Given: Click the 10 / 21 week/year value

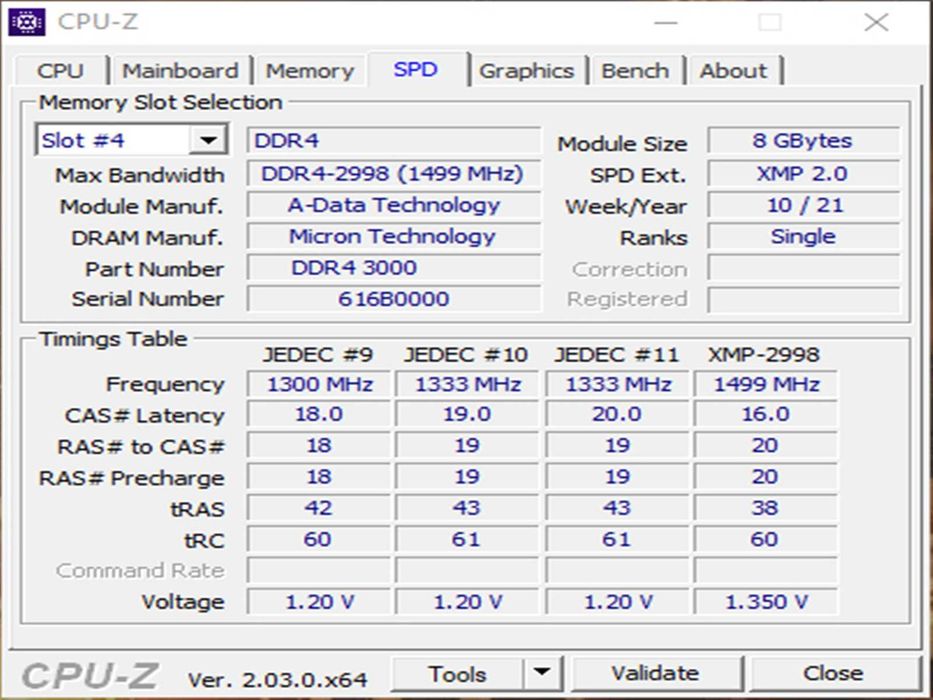Looking at the screenshot, I should 803,205.
